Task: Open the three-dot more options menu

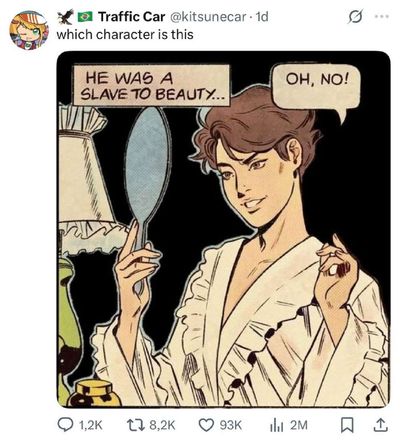Action: [x=381, y=16]
